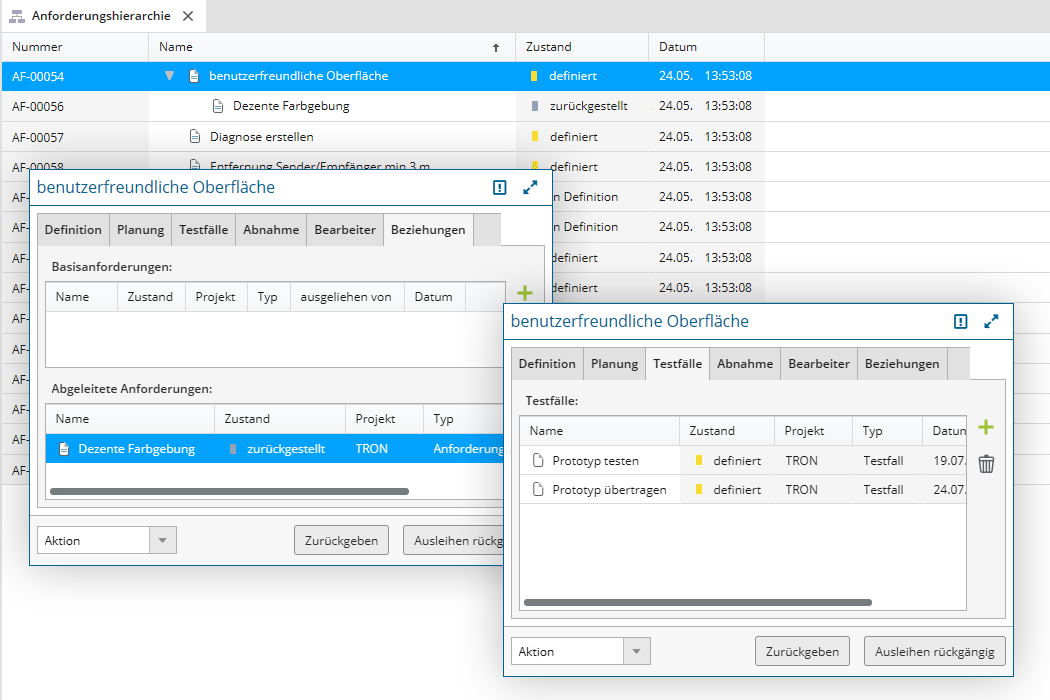The width and height of the screenshot is (1050, 700).
Task: Click Zurückgeben button in front dialog
Action: [x=802, y=651]
